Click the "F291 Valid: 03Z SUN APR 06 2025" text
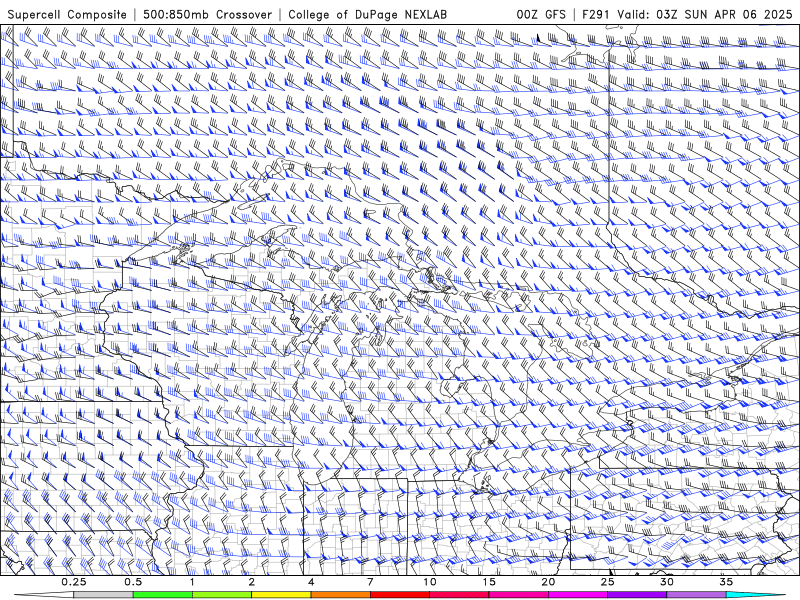Screen dimensions: 800x600 pos(687,15)
